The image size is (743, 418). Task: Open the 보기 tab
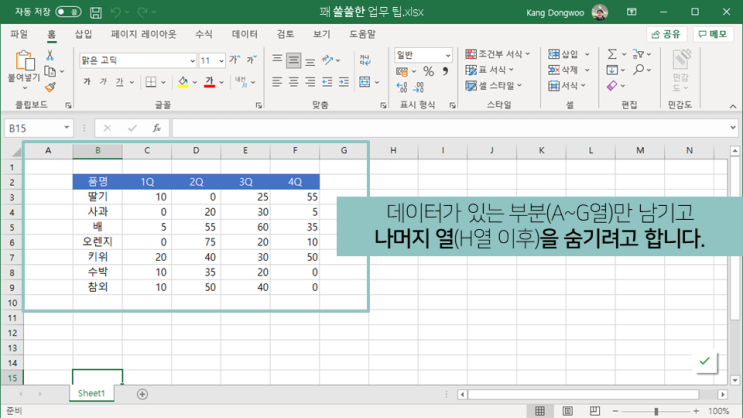point(321,34)
